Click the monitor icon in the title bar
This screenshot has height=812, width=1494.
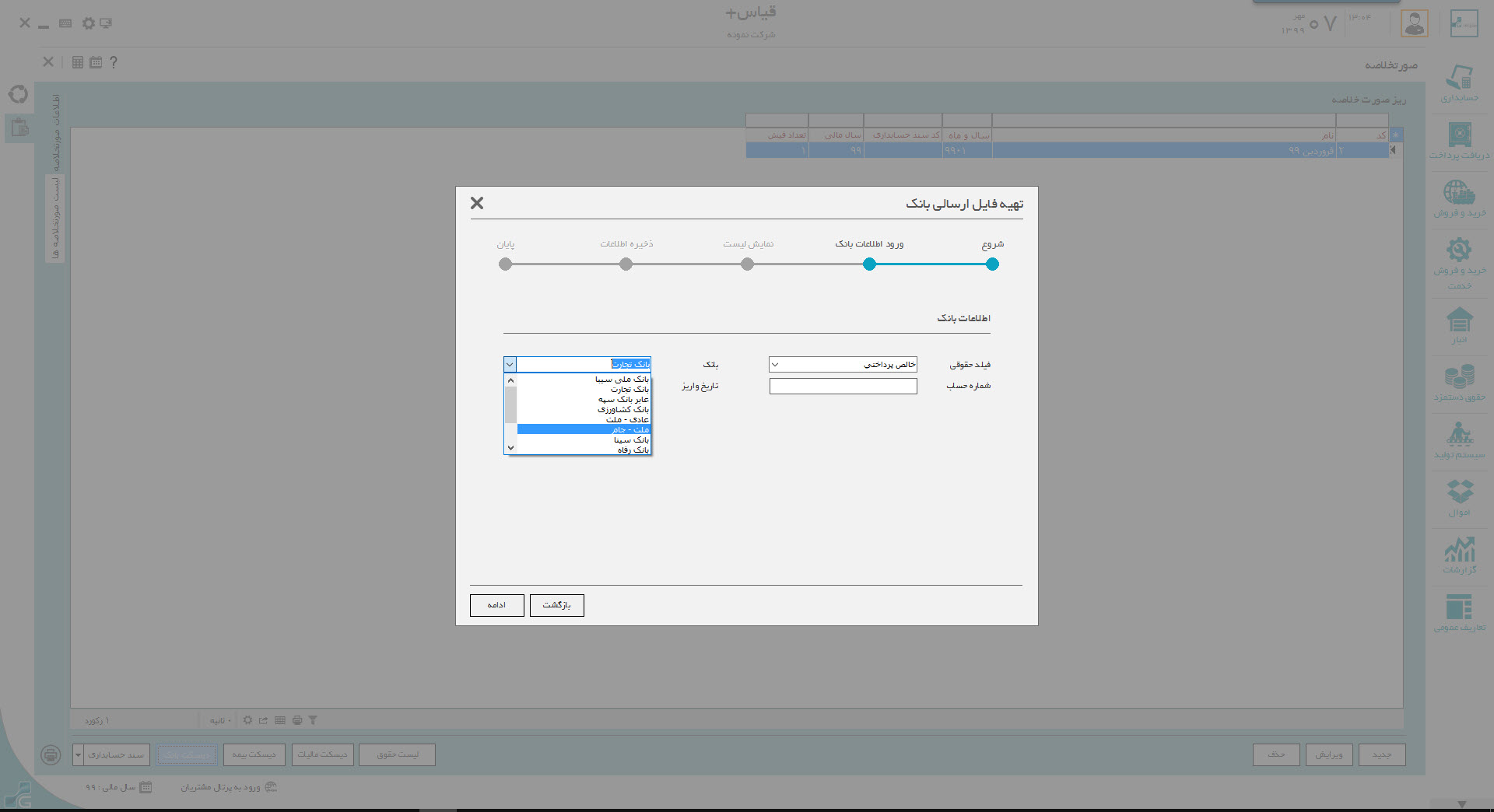click(x=106, y=23)
